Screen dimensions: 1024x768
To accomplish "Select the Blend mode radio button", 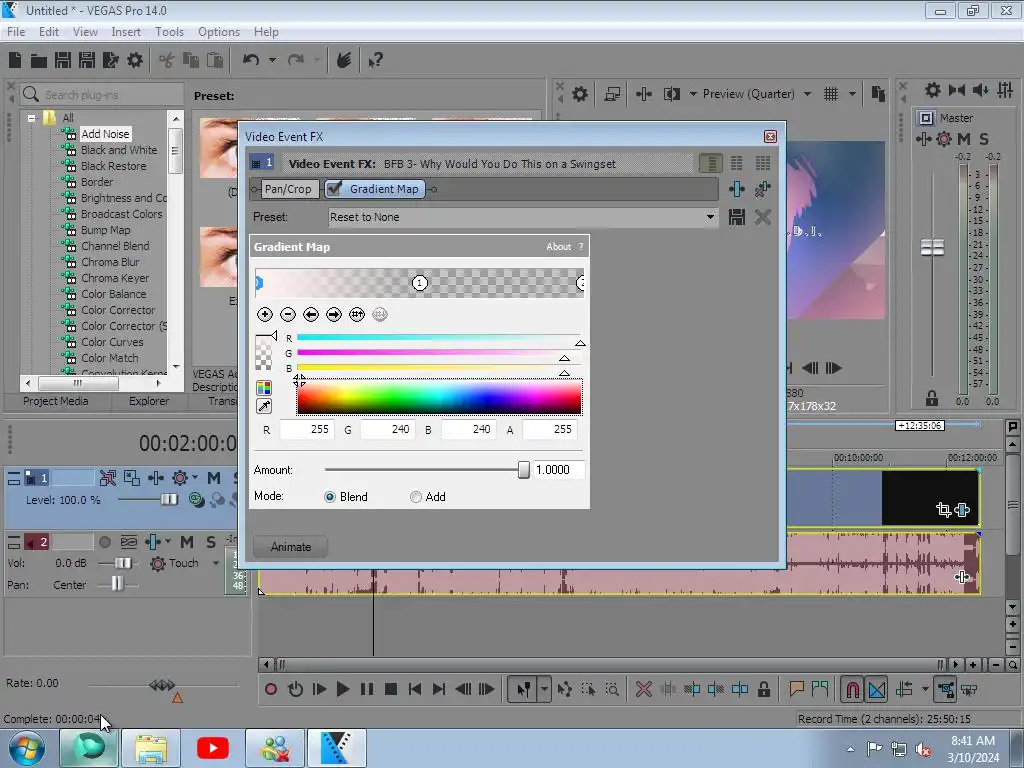I will [x=330, y=497].
